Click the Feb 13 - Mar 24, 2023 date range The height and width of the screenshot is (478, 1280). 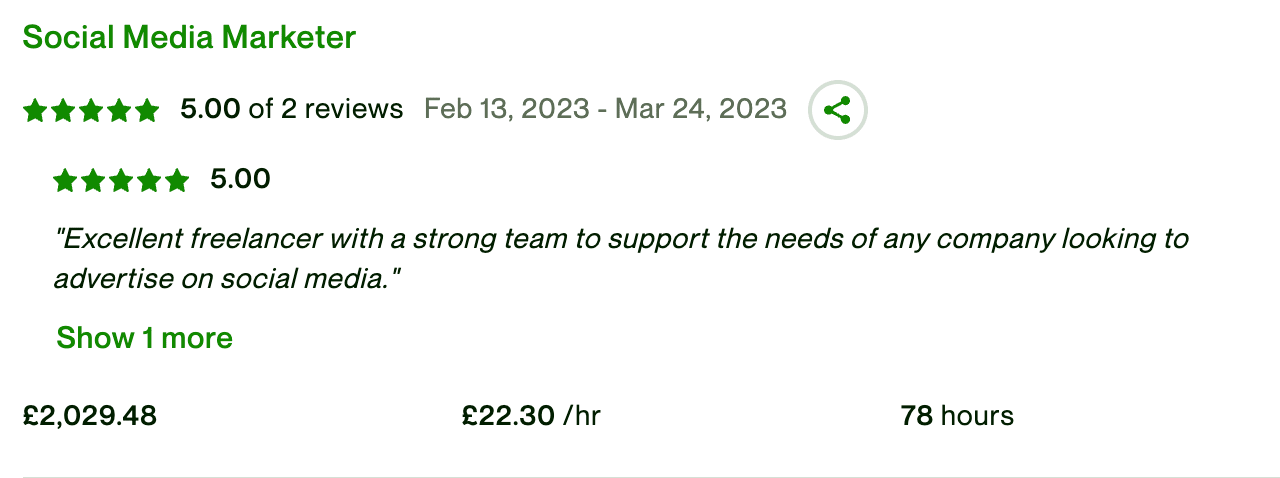coord(605,109)
